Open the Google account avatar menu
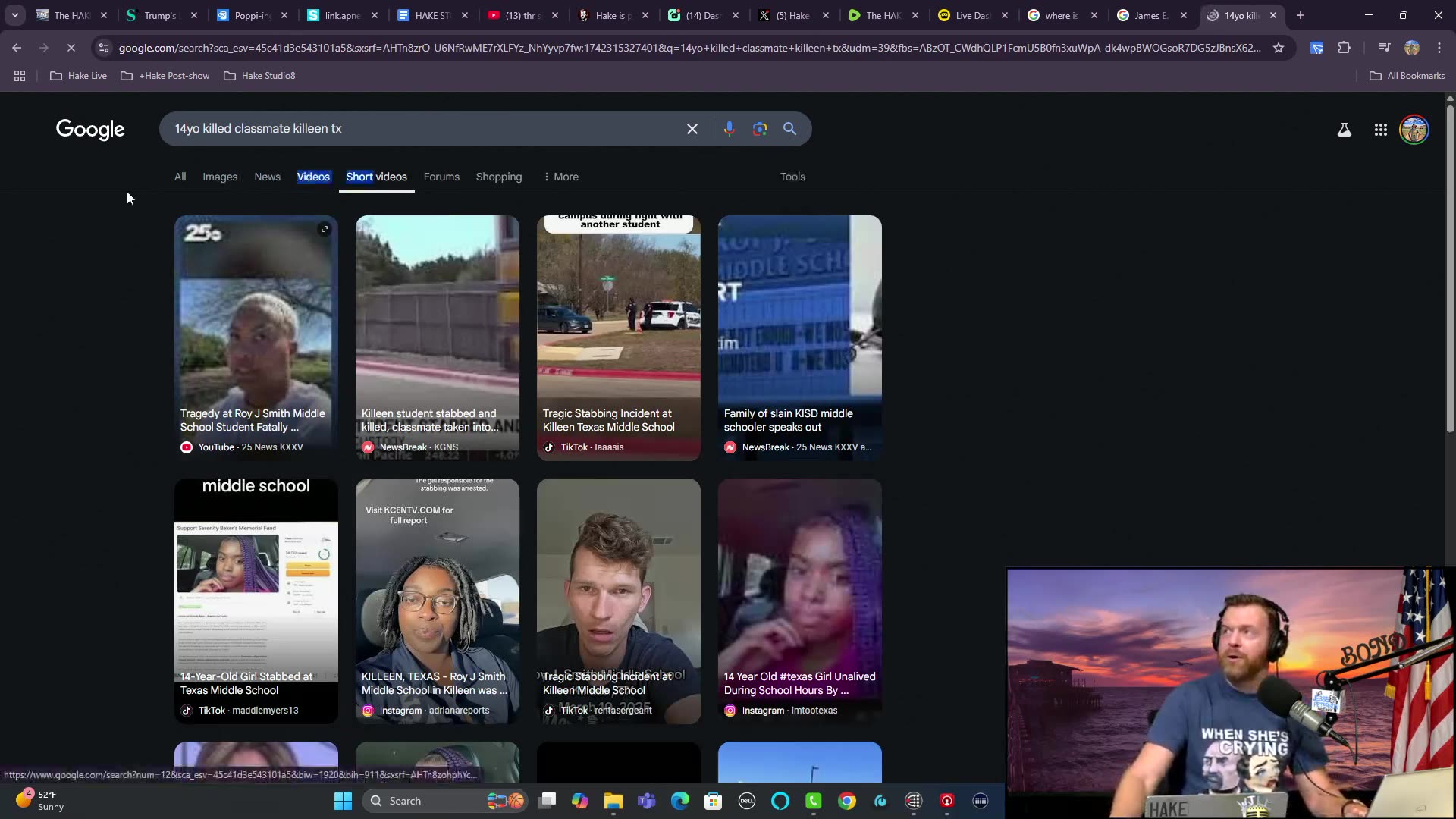The width and height of the screenshot is (1456, 819). point(1414,130)
